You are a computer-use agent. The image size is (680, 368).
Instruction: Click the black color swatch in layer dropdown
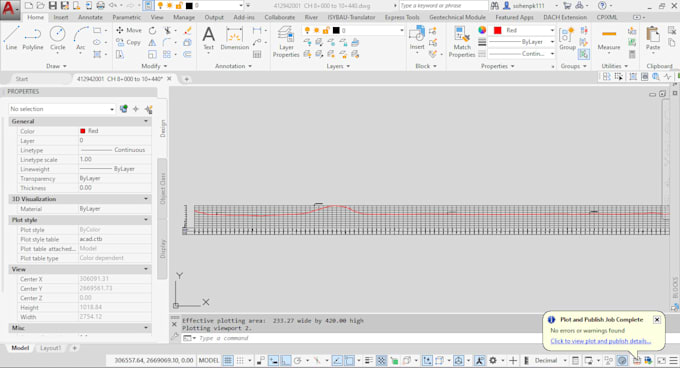point(336,30)
